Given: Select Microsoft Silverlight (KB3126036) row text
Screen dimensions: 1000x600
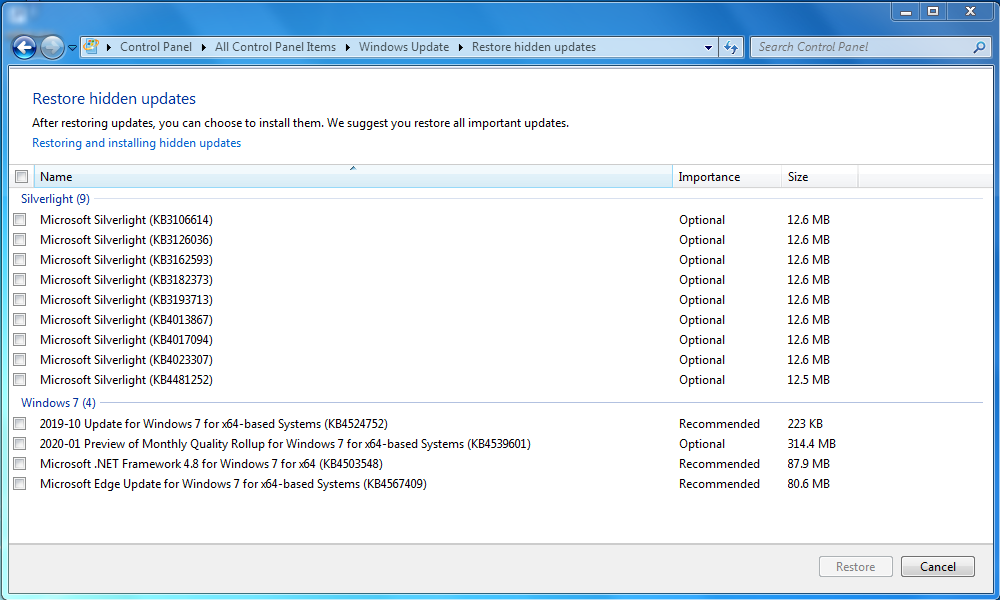Looking at the screenshot, I should (126, 240).
